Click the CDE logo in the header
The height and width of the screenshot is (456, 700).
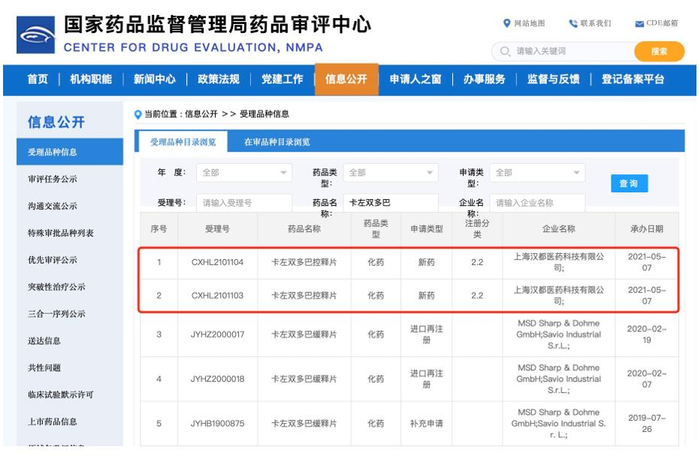[x=36, y=35]
